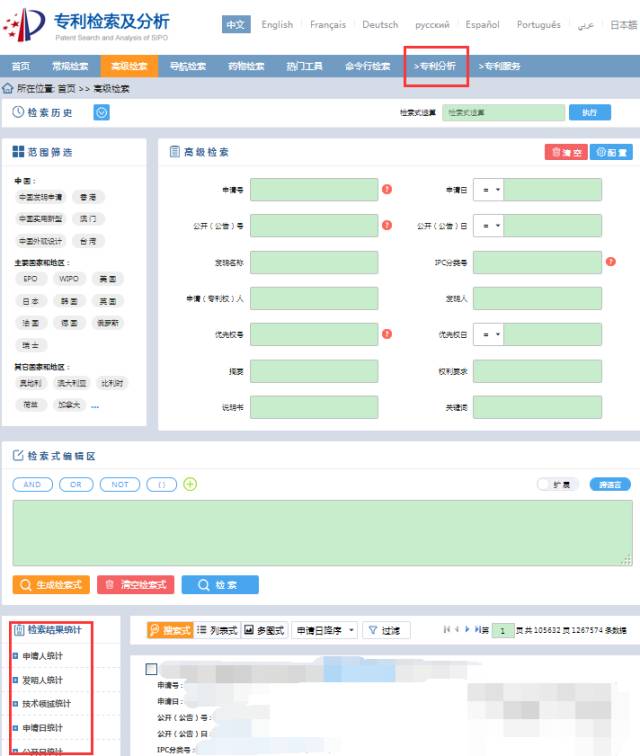Open the 专利服务 navigation item
The height and width of the screenshot is (756, 640).
[x=500, y=66]
